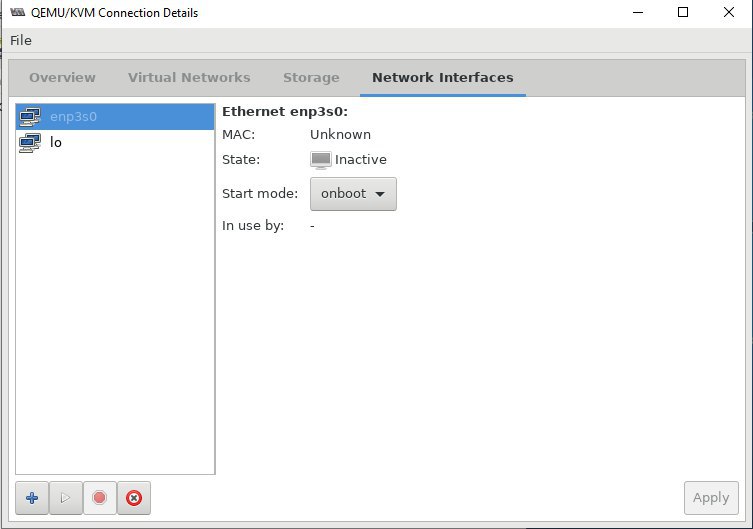Open the File menu
The height and width of the screenshot is (529, 753).
pos(21,40)
